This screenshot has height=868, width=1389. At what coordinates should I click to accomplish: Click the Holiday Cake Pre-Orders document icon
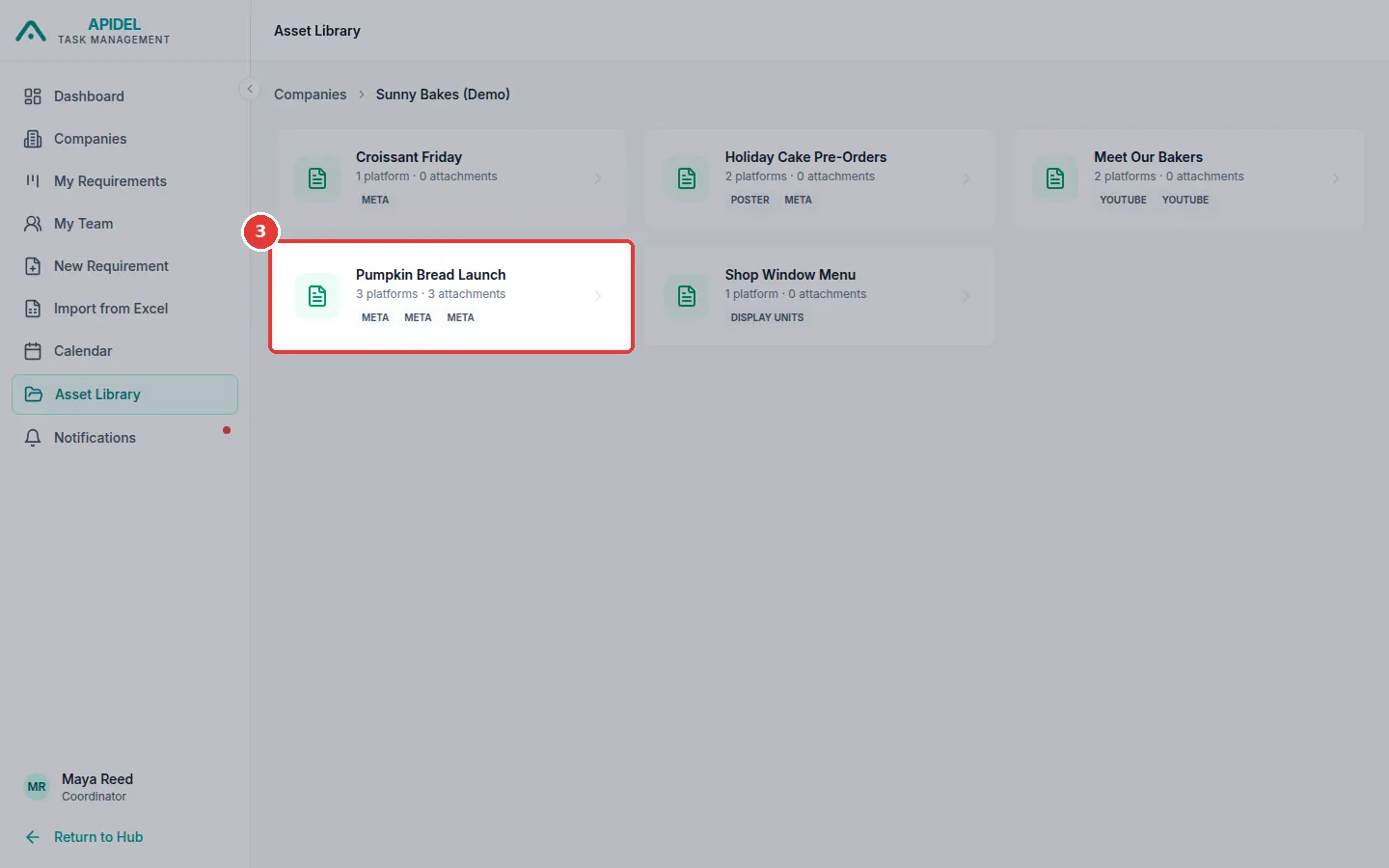click(x=687, y=178)
